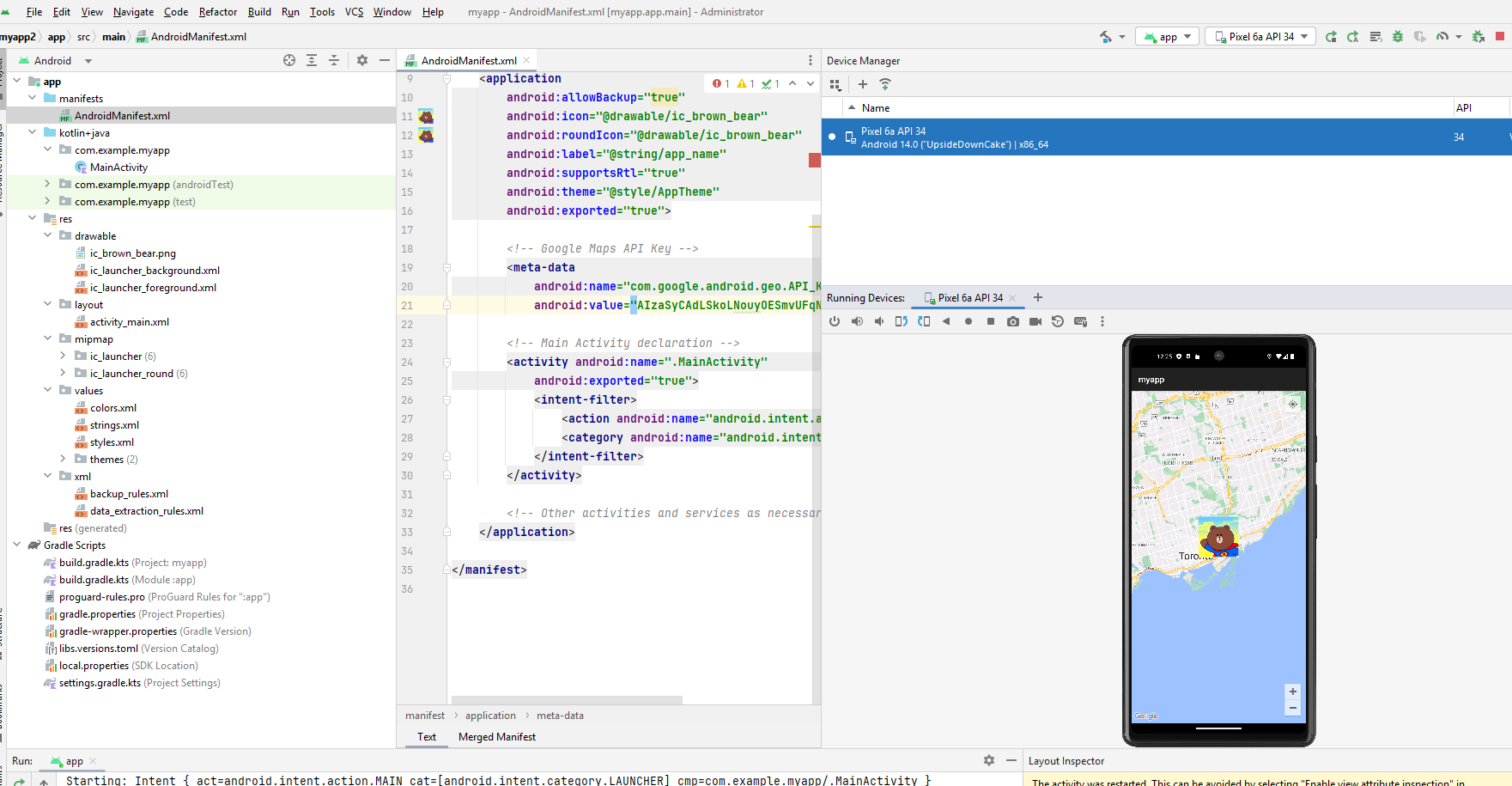The width and height of the screenshot is (1512, 786).
Task: Open MainActivity in the project tree
Action: pos(118,168)
